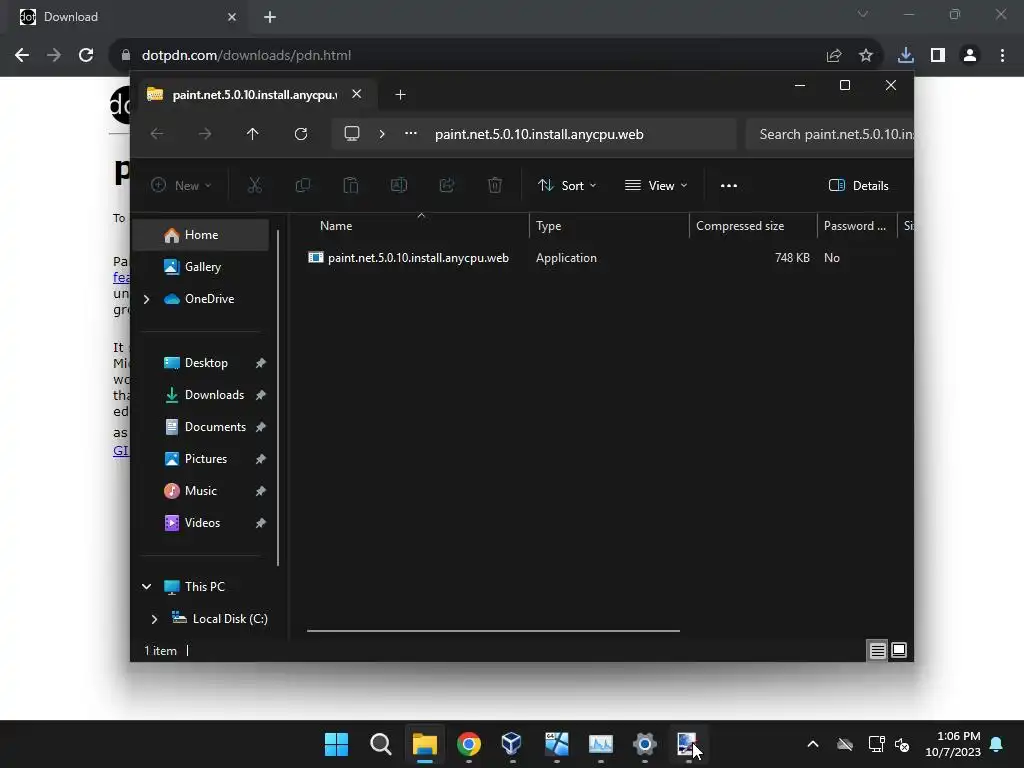Click the Explorer Forward arrow

pyautogui.click(x=205, y=134)
